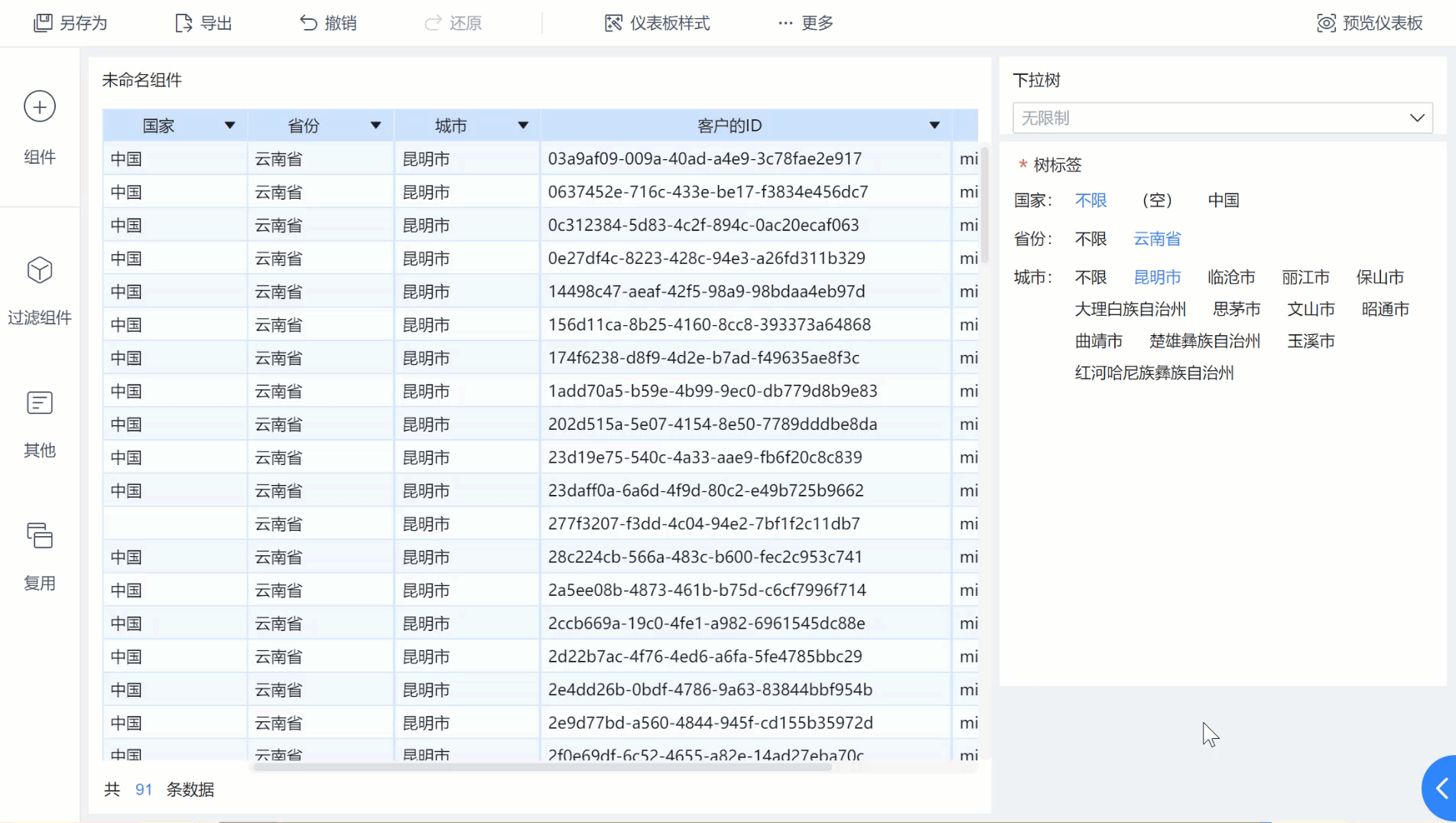The image size is (1456, 823).
Task: Open the 仪表板样式 dashboard style settings
Action: coord(655,23)
